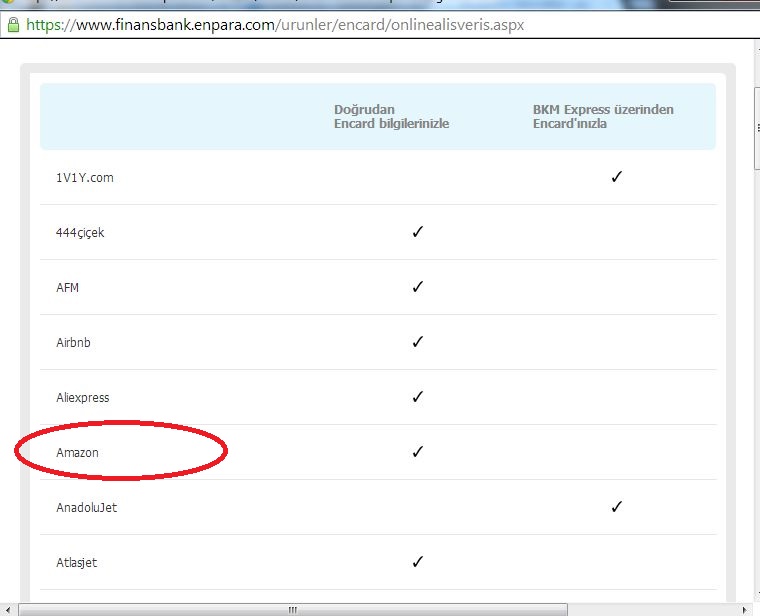Click the Airbnb row label
The height and width of the screenshot is (616, 760).
tap(73, 342)
